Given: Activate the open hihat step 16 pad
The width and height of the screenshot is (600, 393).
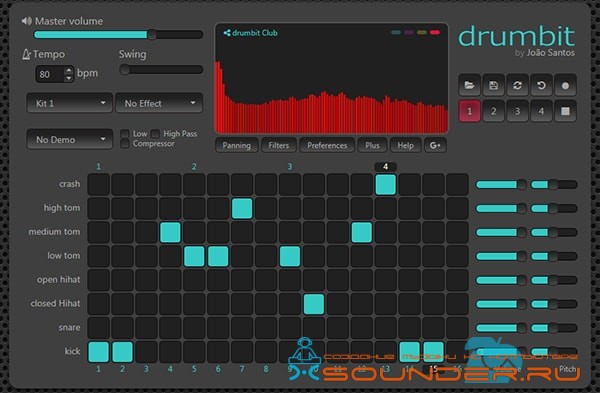Looking at the screenshot, I should (x=457, y=280).
